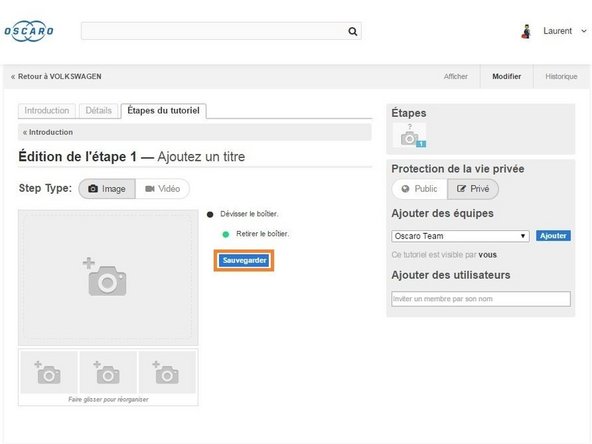Open Laurent's user avatar
This screenshot has width=592, height=444.
pos(526,31)
